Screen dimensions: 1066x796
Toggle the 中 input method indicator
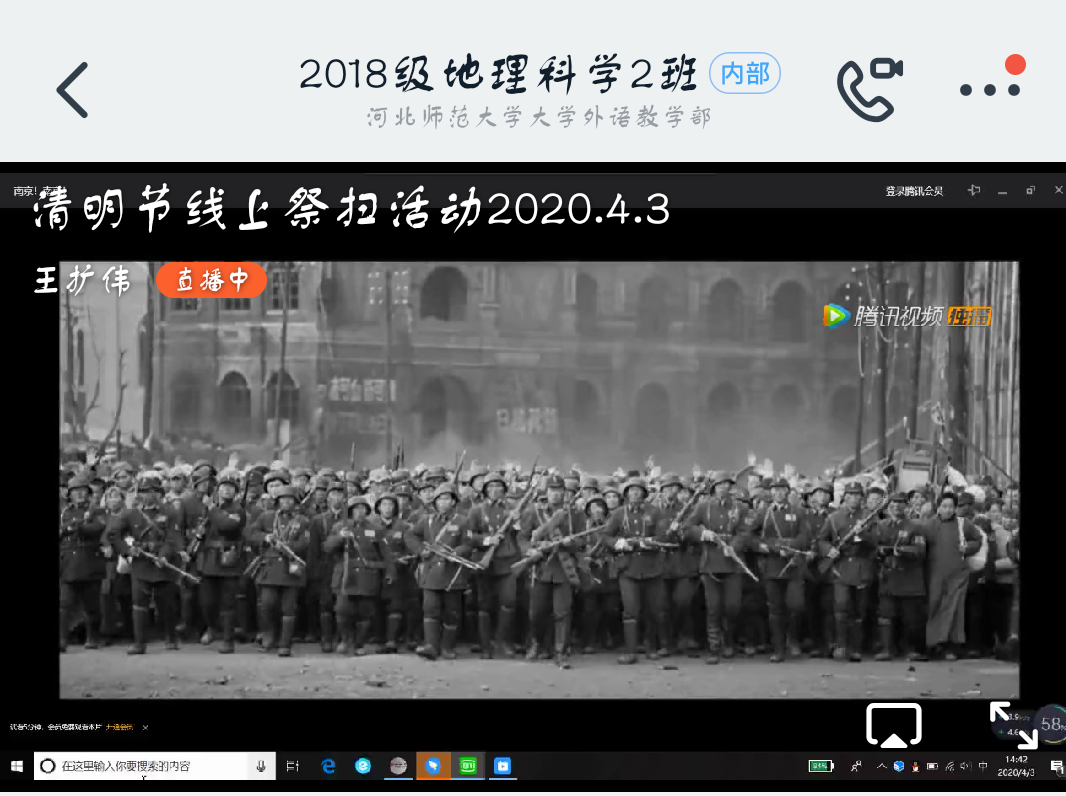983,766
